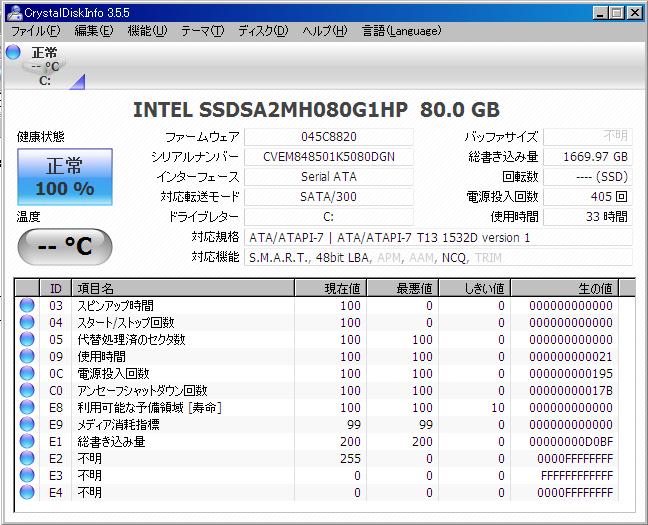
Task: Click the drive title INTEL SSDSA2MH080G1HP 80.0 GB
Action: point(316,110)
